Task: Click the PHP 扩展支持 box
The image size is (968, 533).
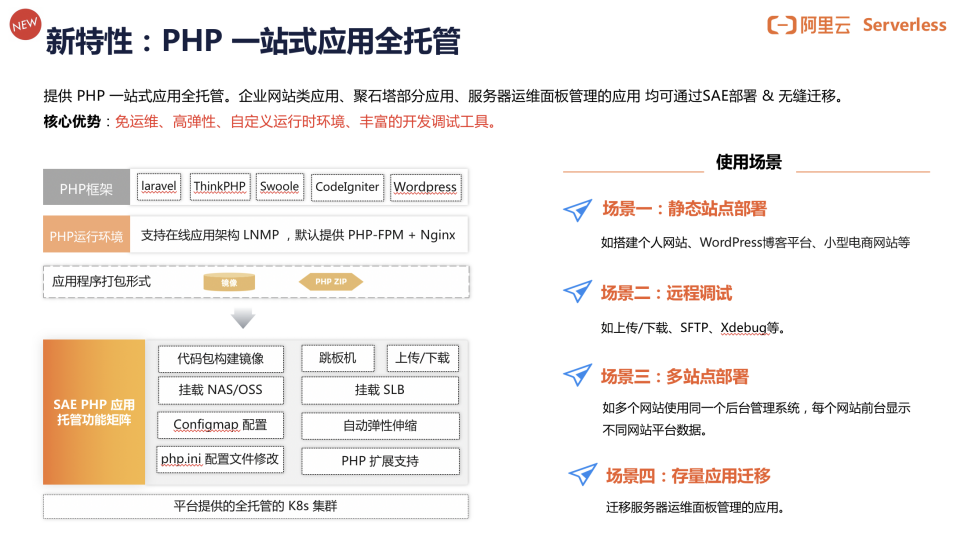Action: (380, 461)
